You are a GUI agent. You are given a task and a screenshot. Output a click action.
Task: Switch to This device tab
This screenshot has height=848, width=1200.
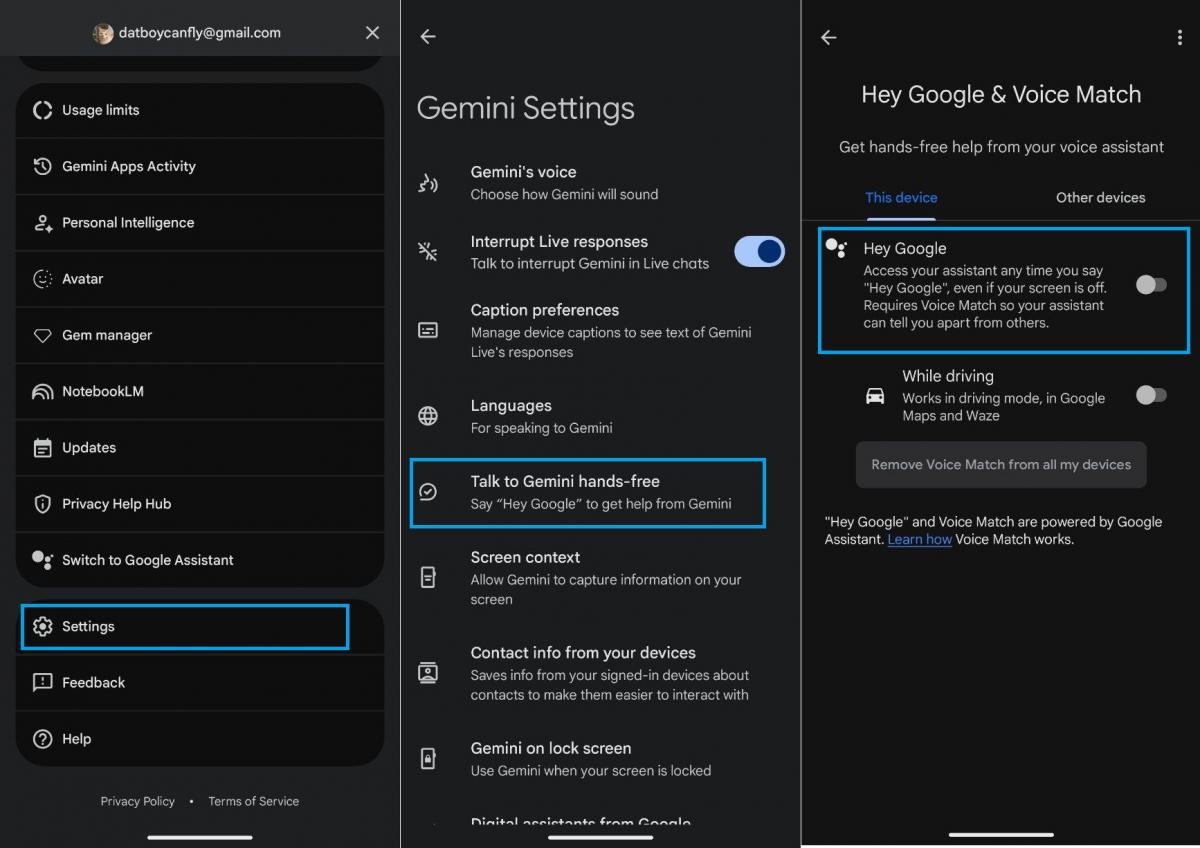(901, 198)
